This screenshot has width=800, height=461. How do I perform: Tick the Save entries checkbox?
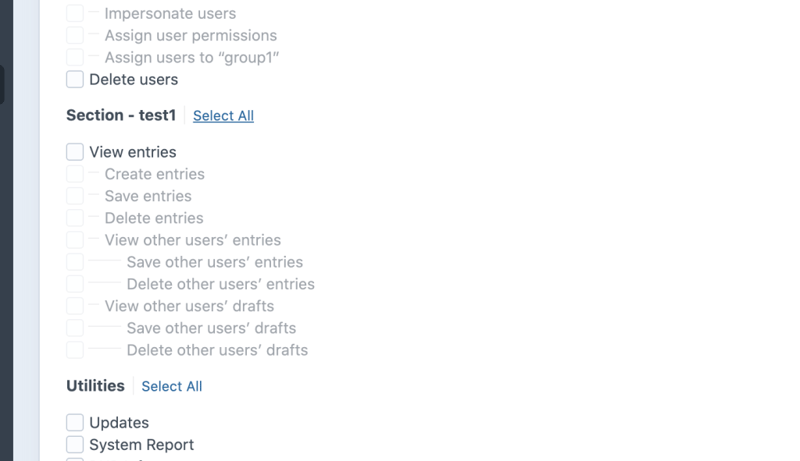click(75, 196)
